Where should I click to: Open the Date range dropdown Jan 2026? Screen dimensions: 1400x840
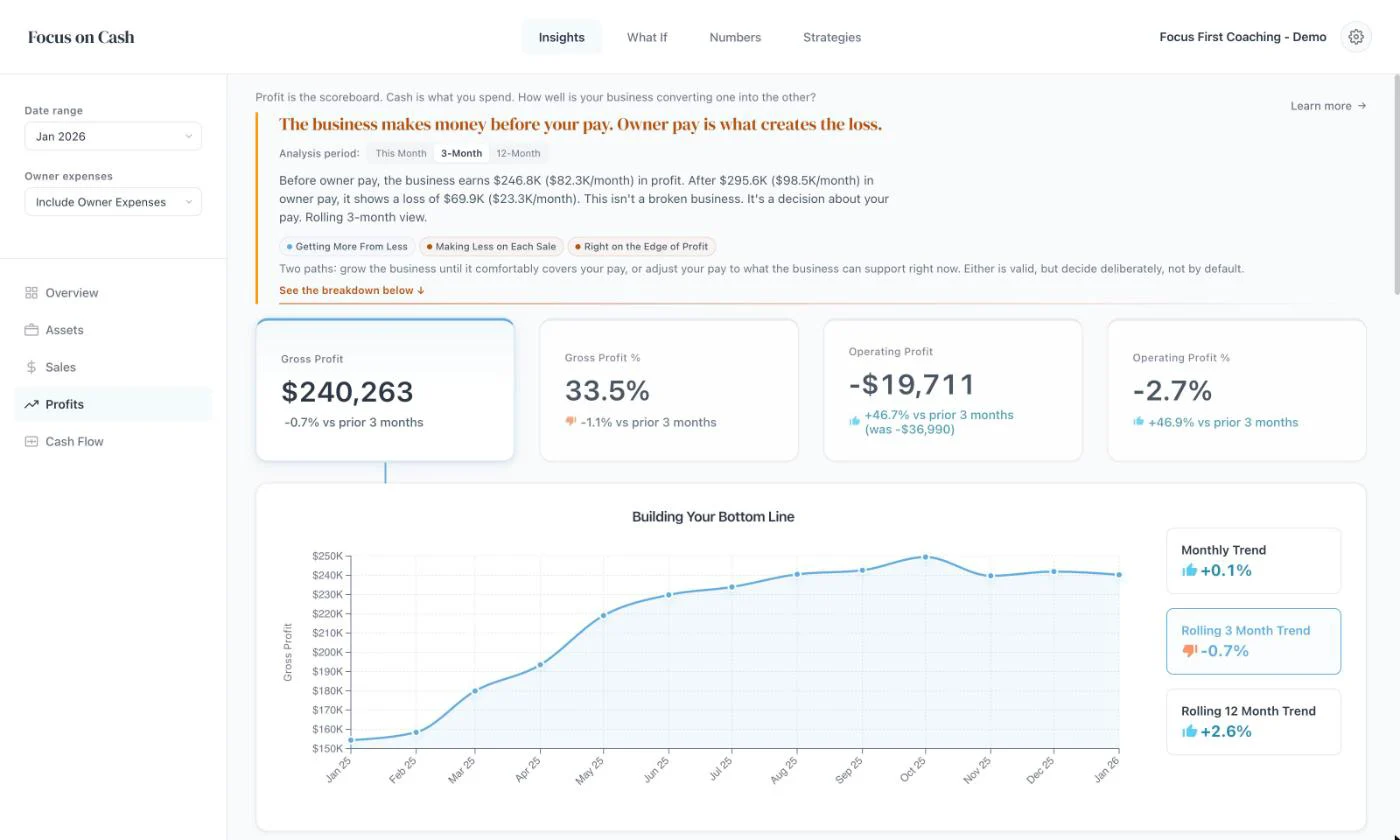pyautogui.click(x=113, y=136)
